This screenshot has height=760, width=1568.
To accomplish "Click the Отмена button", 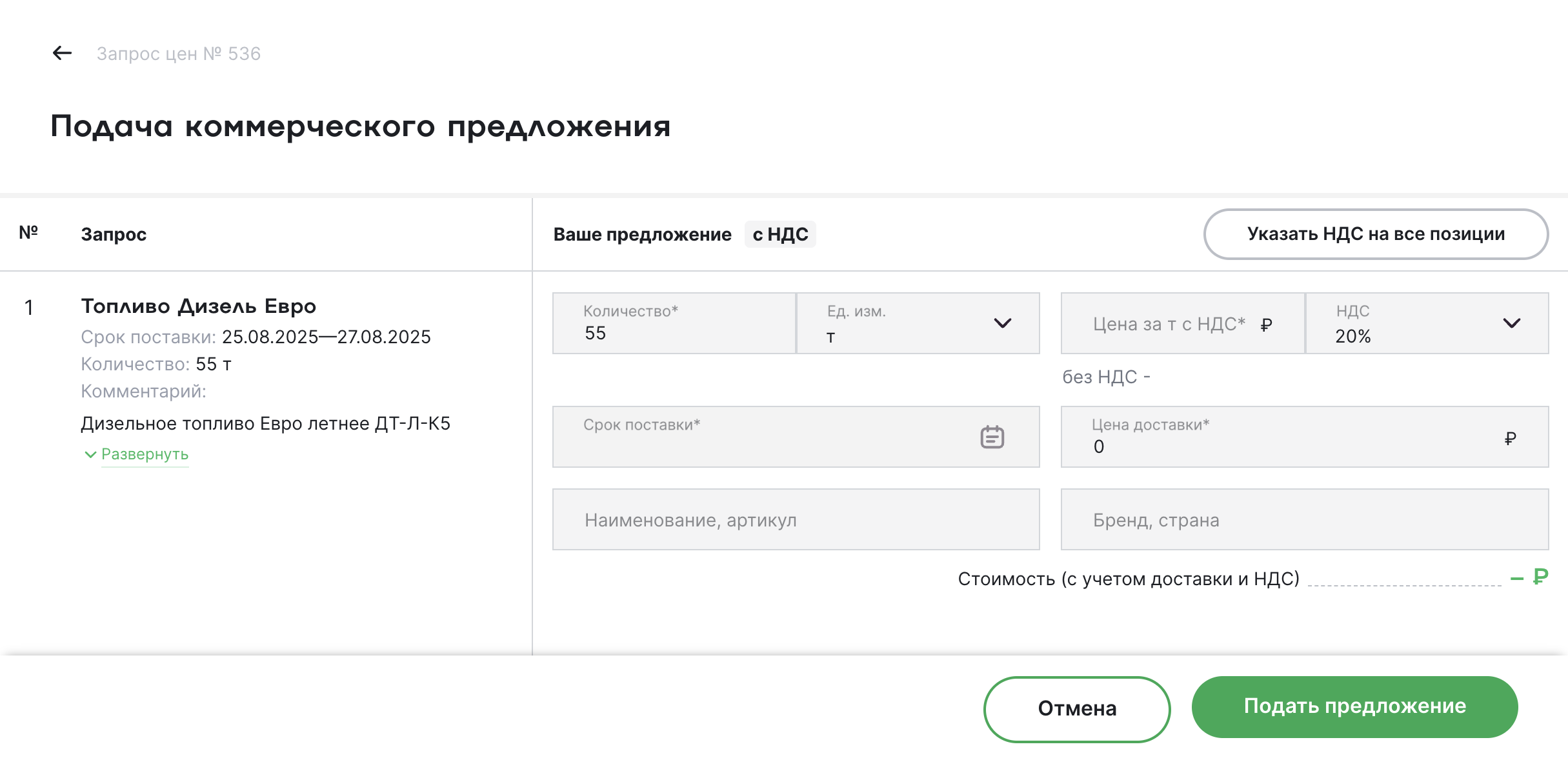I will 1077,708.
